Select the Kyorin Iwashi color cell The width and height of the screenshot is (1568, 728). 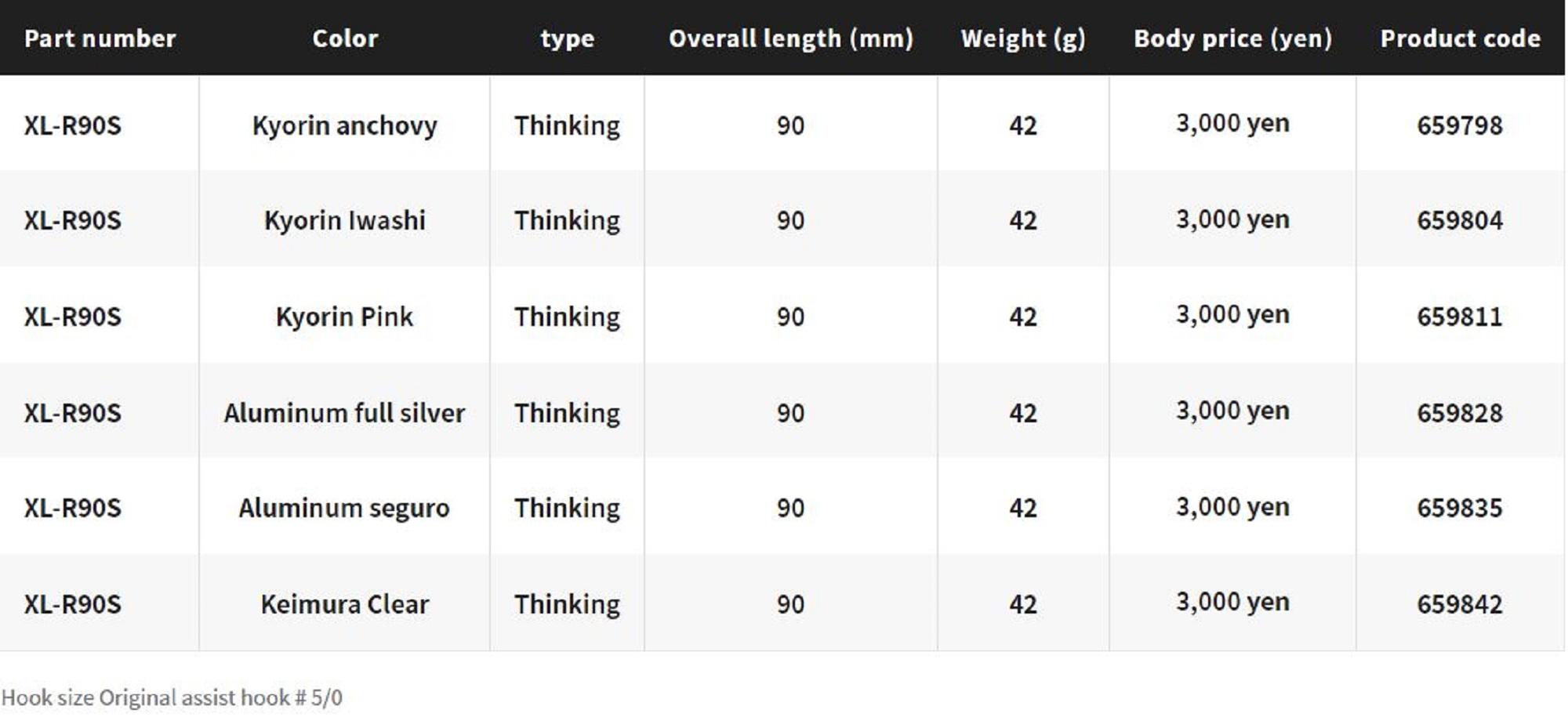pos(344,220)
